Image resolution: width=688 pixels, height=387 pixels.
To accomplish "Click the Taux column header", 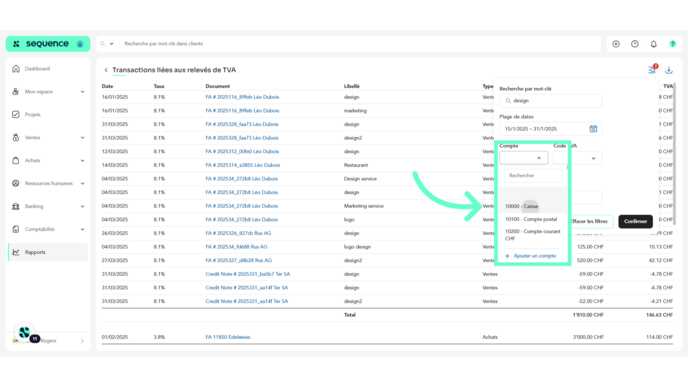I will click(159, 86).
